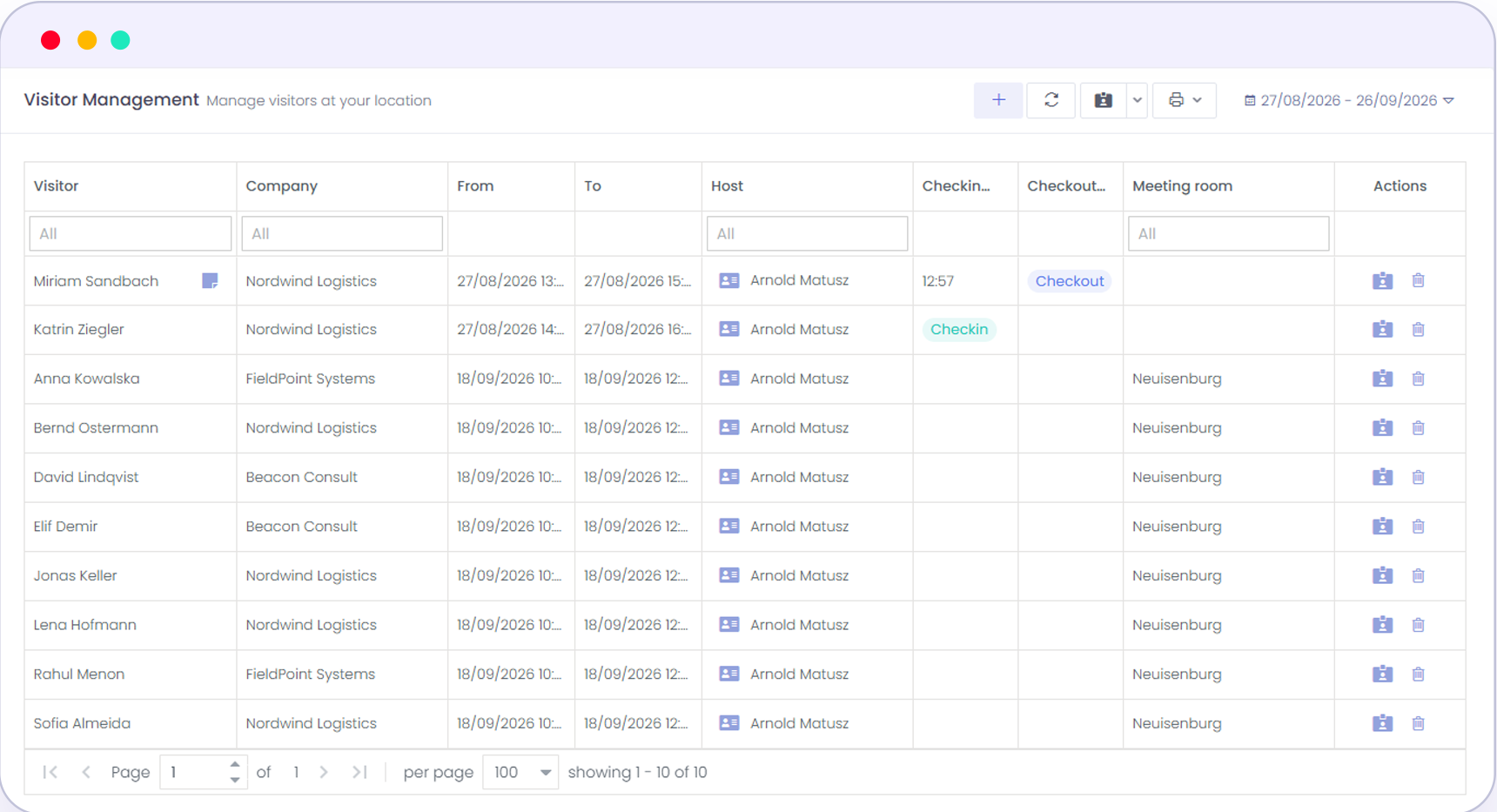The image size is (1497, 812).
Task: Open the print options dropdown
Action: [1185, 100]
